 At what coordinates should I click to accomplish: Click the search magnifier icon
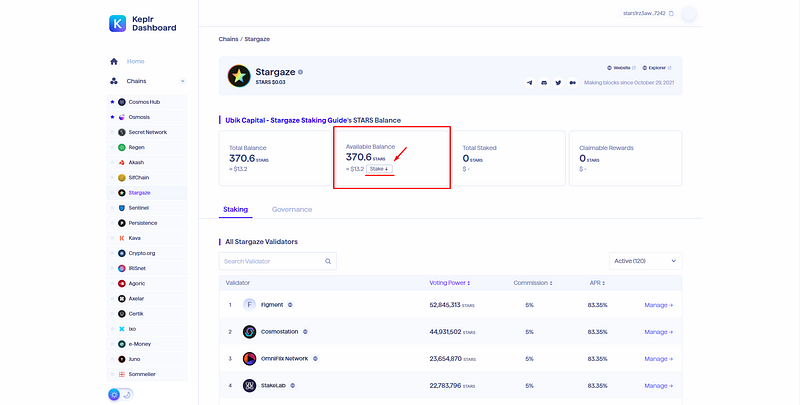click(328, 261)
